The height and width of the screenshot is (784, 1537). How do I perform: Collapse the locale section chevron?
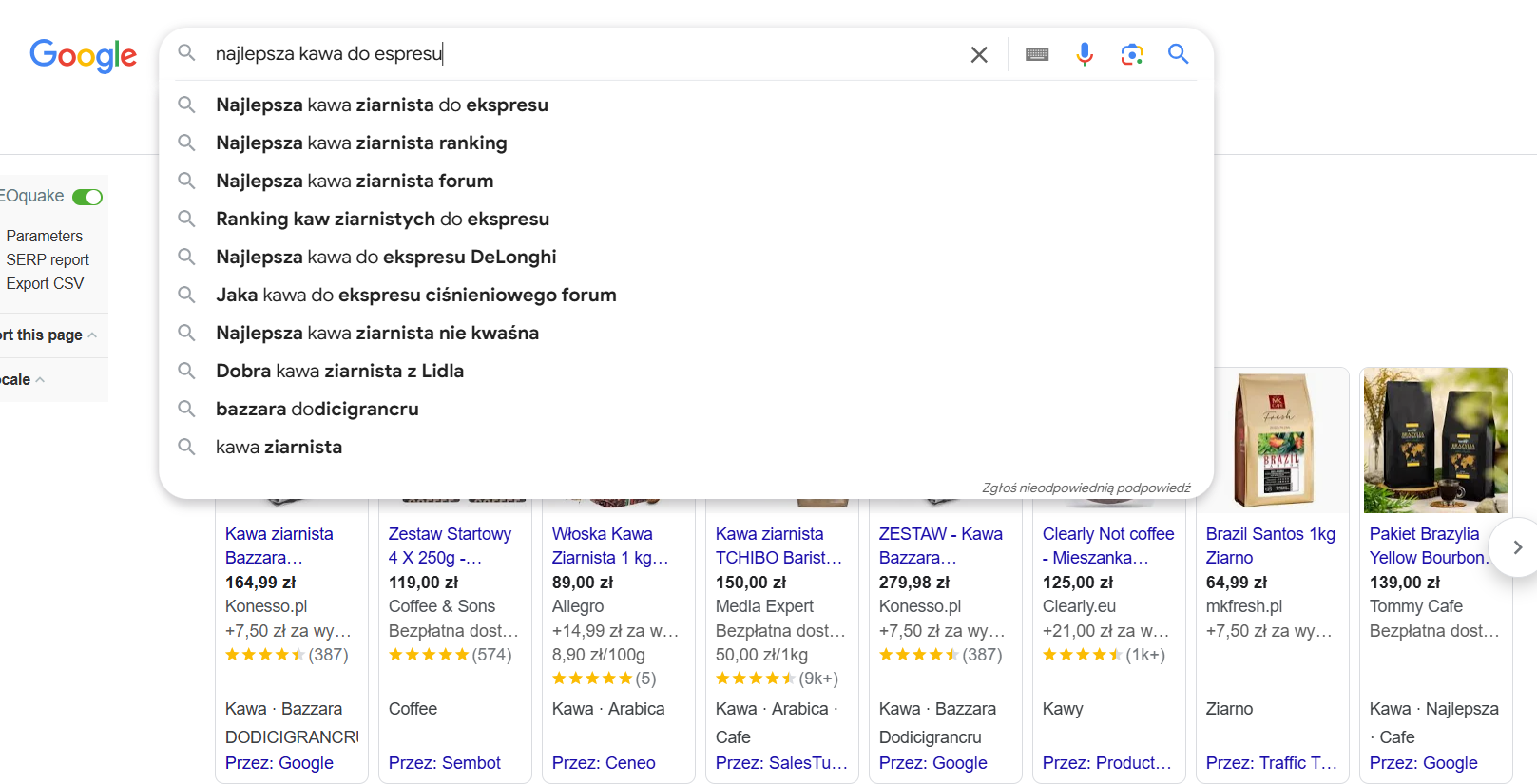(40, 380)
